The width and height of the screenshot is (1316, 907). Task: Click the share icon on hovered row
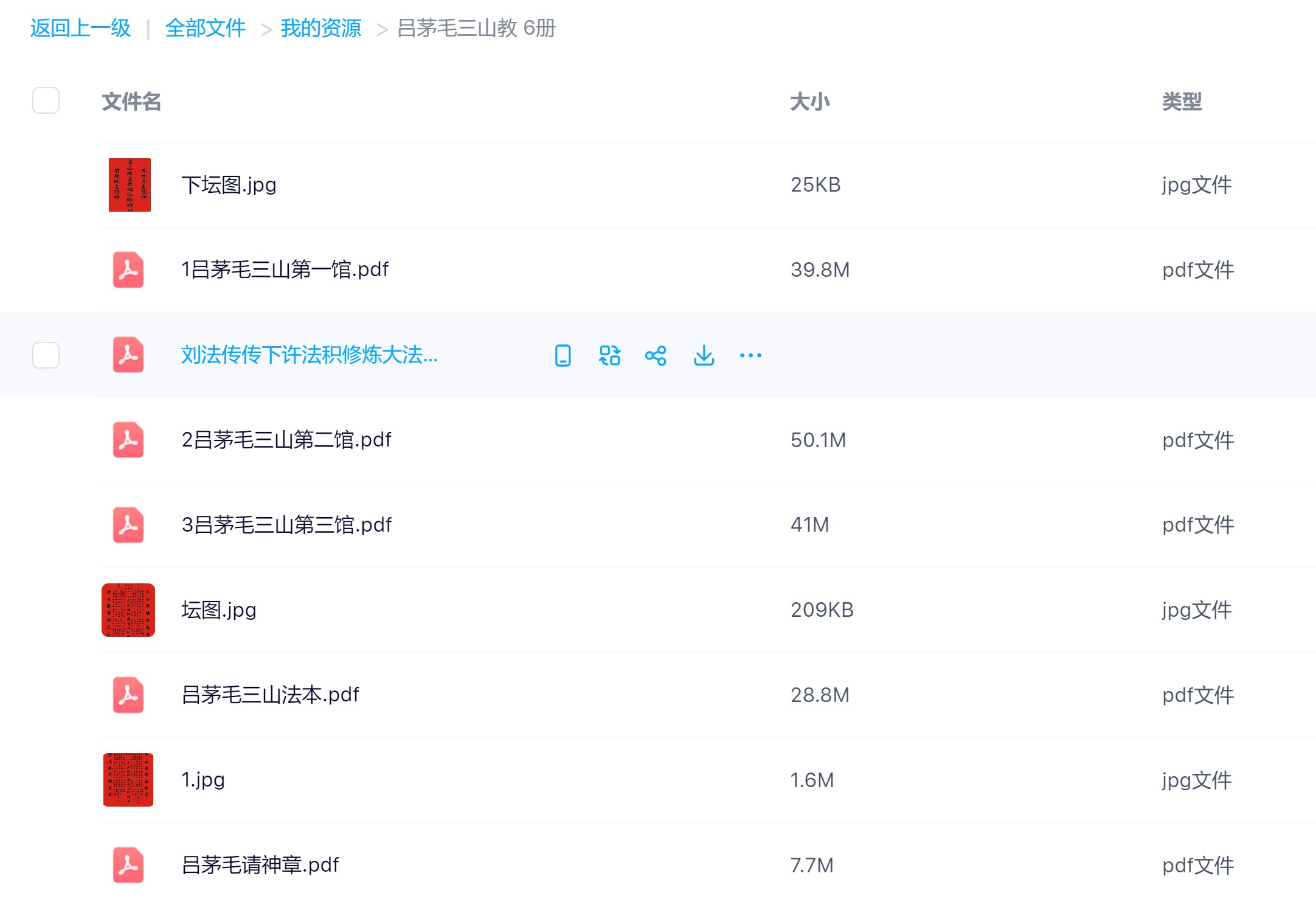pos(656,355)
